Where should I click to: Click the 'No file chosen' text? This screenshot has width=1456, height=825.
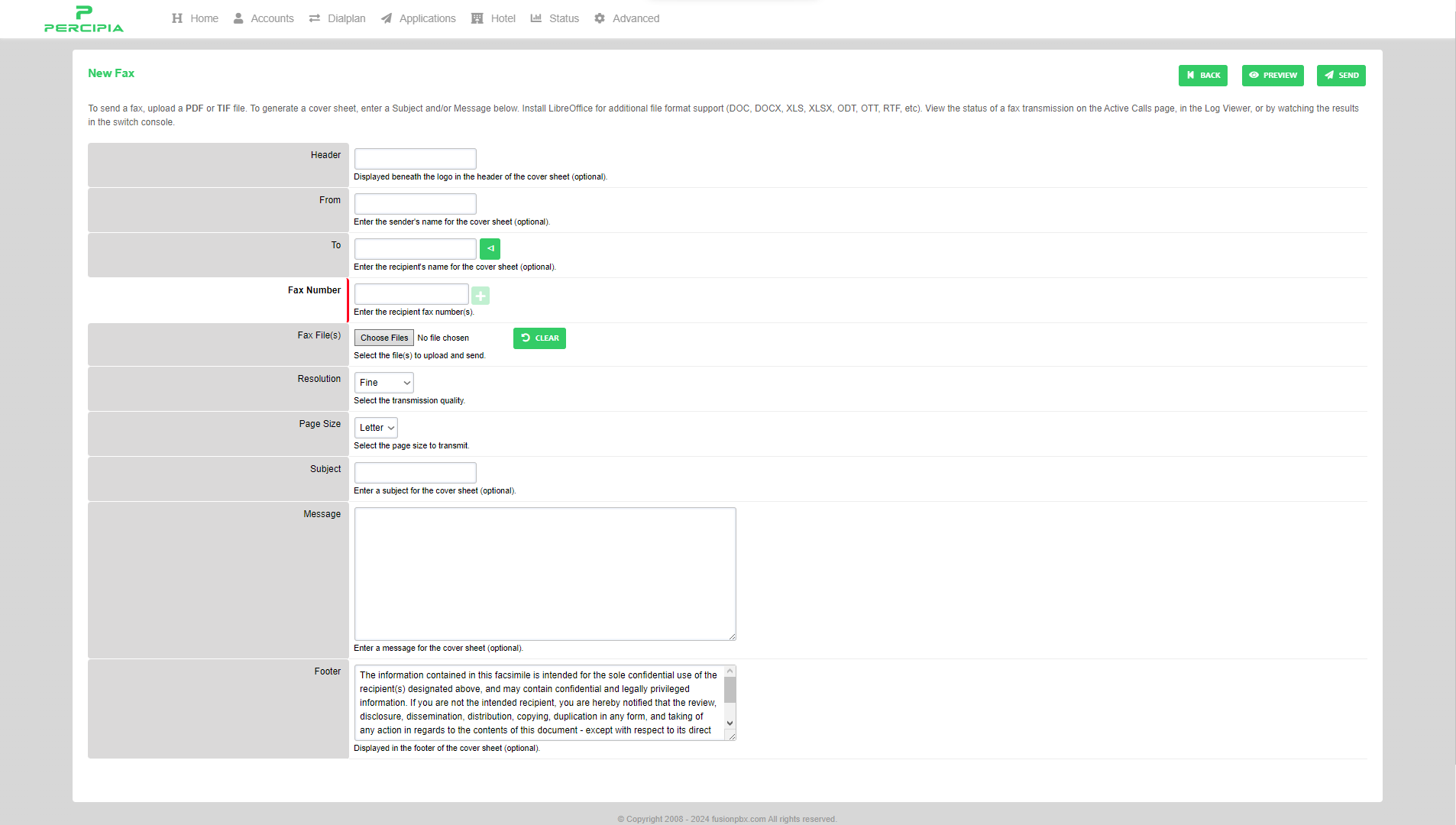point(443,338)
